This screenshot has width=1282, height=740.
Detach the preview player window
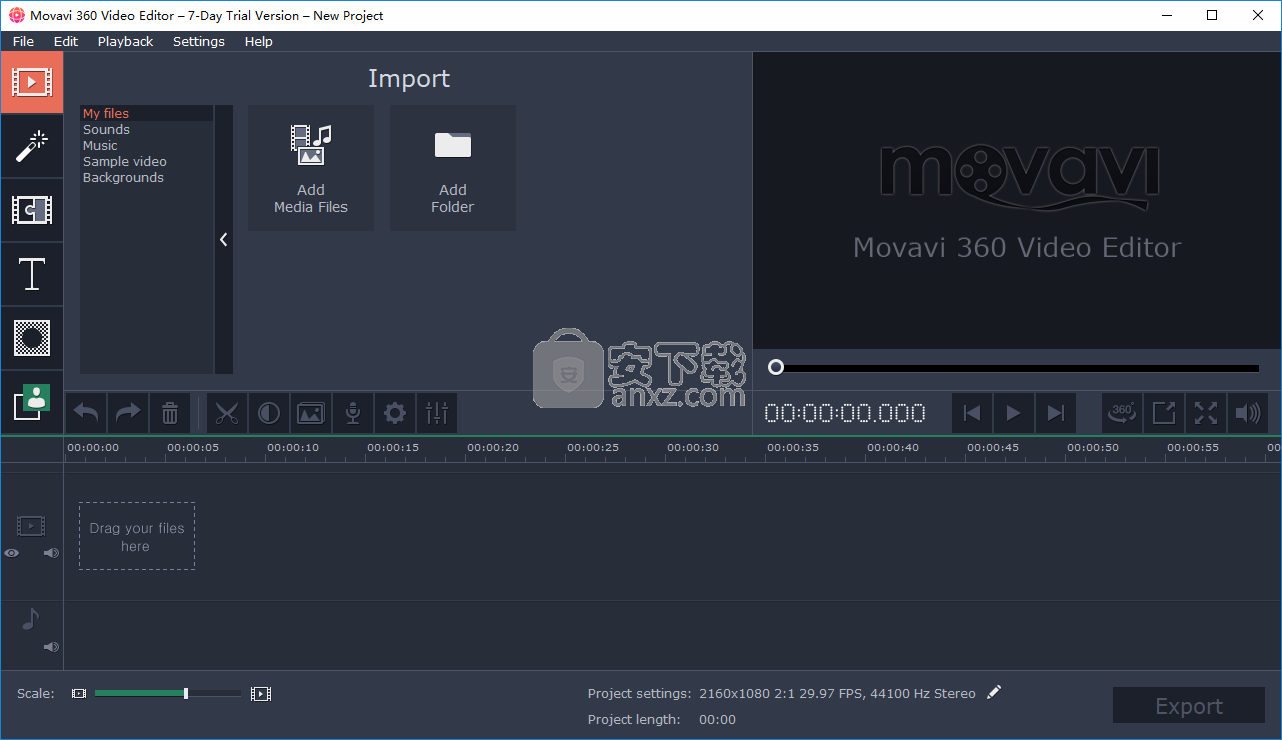pyautogui.click(x=1164, y=413)
